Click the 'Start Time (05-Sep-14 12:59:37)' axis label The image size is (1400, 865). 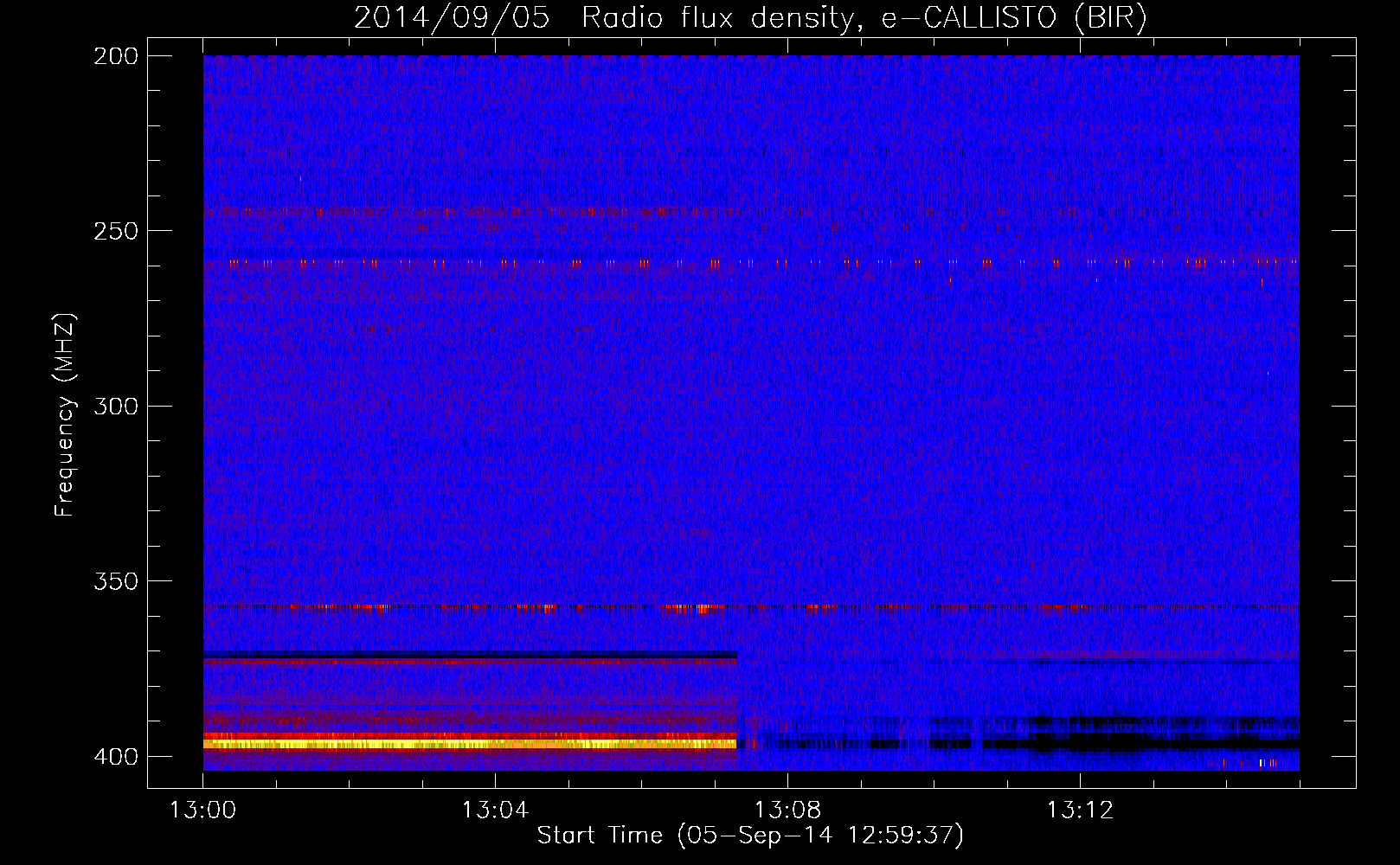(750, 836)
